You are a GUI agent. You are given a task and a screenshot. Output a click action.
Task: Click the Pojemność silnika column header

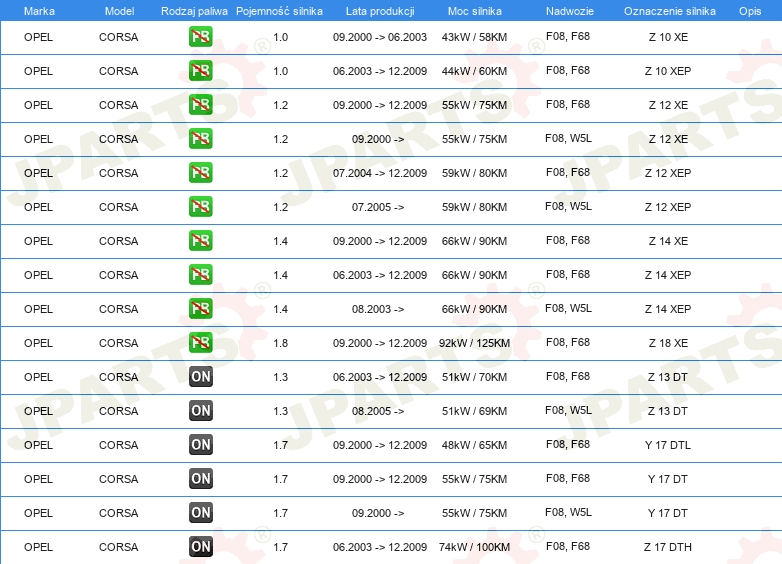[279, 11]
